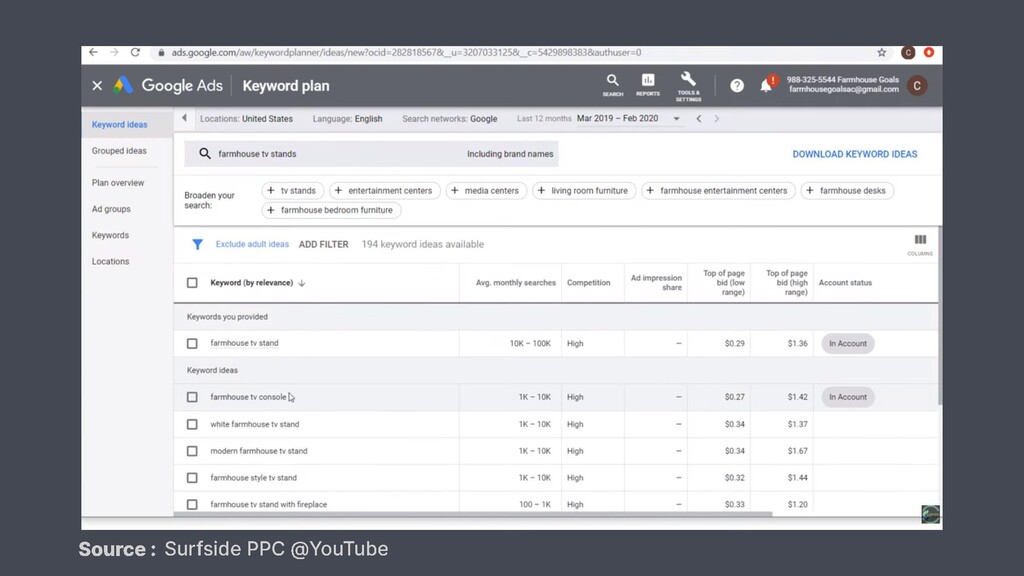
Task: Open Locations in sidebar
Action: [110, 261]
